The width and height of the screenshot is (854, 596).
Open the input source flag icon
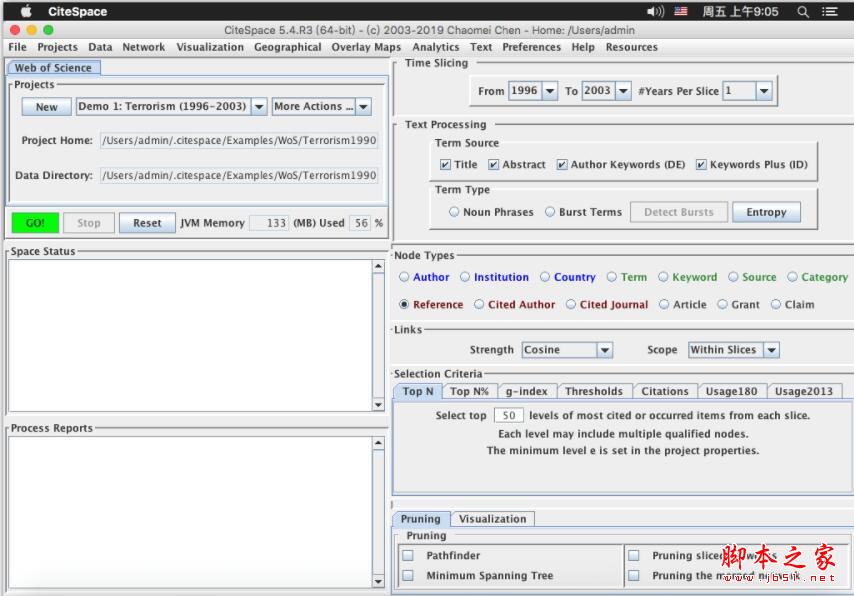[x=681, y=11]
